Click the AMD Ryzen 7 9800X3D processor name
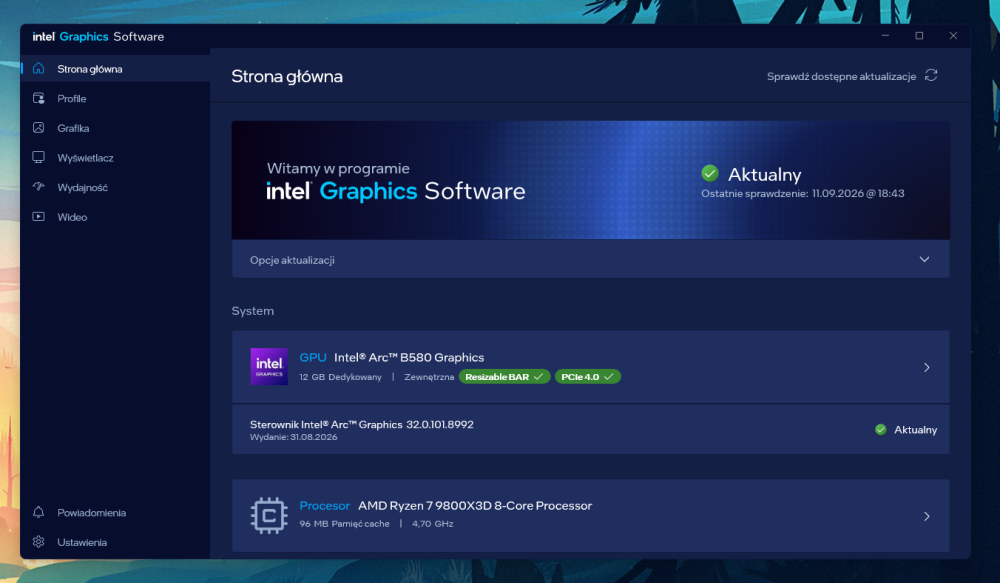Viewport: 1000px width, 583px height. tap(475, 505)
